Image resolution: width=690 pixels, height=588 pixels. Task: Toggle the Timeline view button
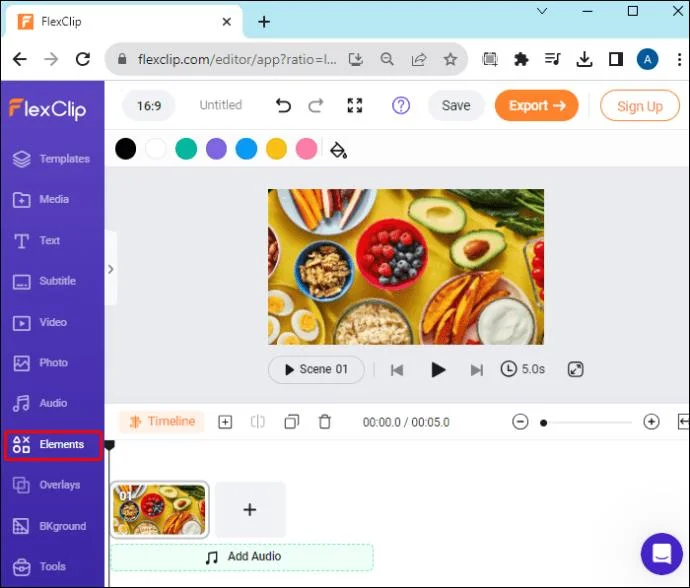[x=161, y=422]
